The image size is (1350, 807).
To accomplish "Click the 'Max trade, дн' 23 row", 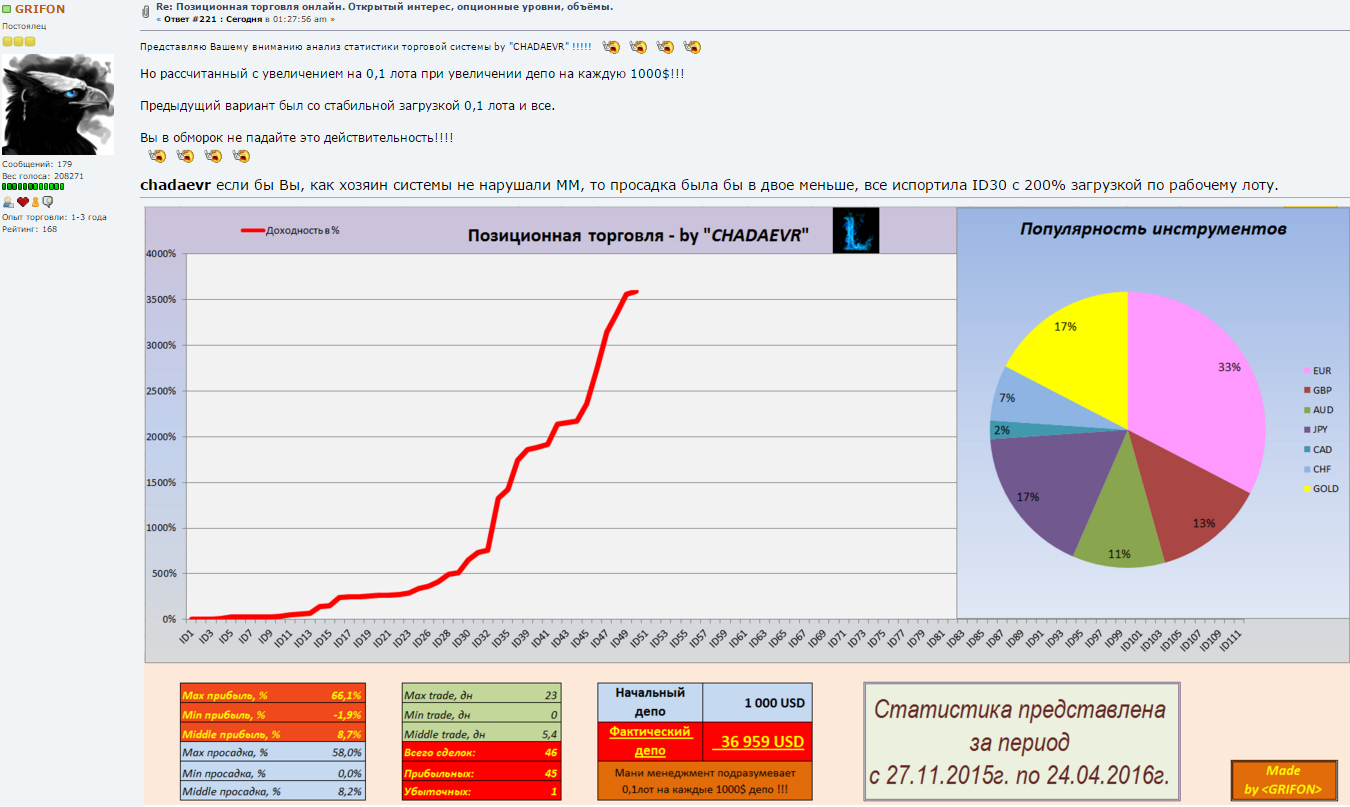I will point(481,695).
